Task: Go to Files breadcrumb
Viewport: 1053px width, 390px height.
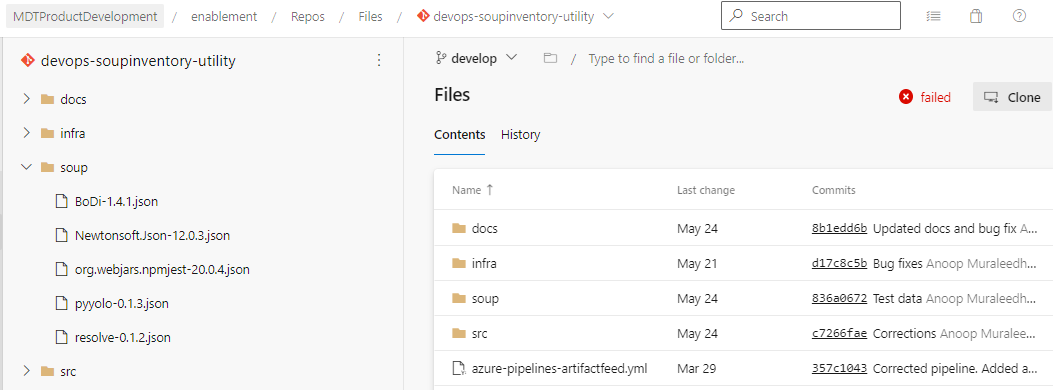Action: (371, 17)
